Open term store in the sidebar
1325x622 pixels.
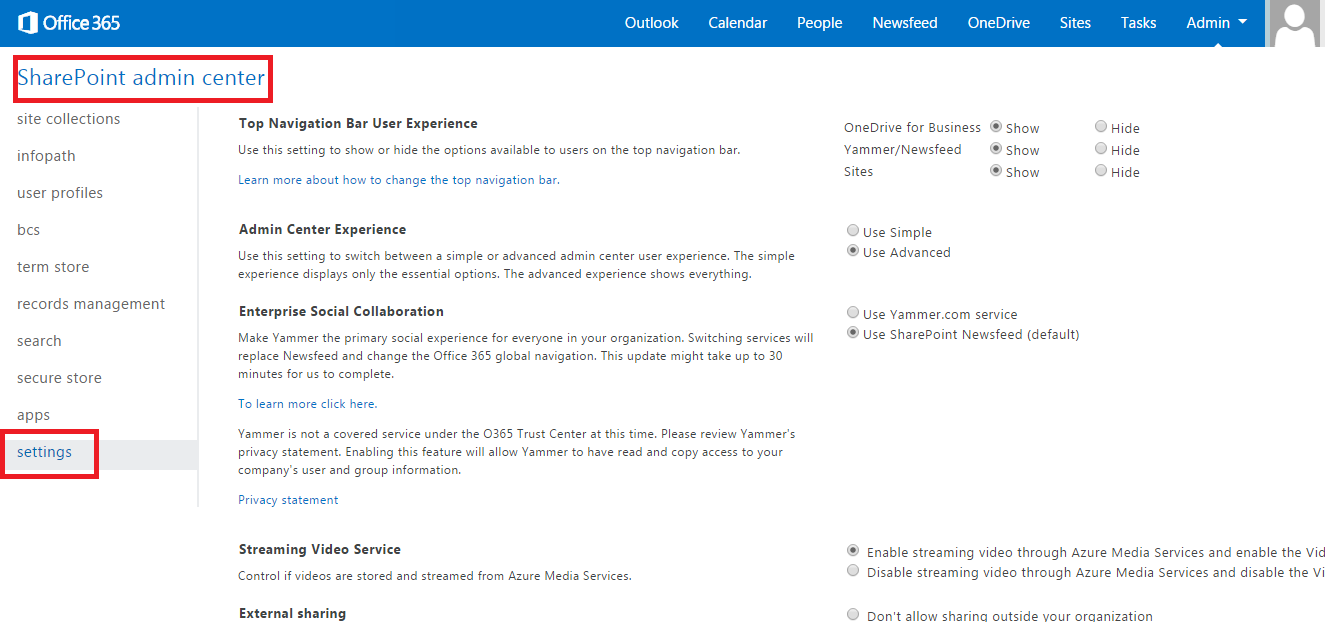pos(53,267)
